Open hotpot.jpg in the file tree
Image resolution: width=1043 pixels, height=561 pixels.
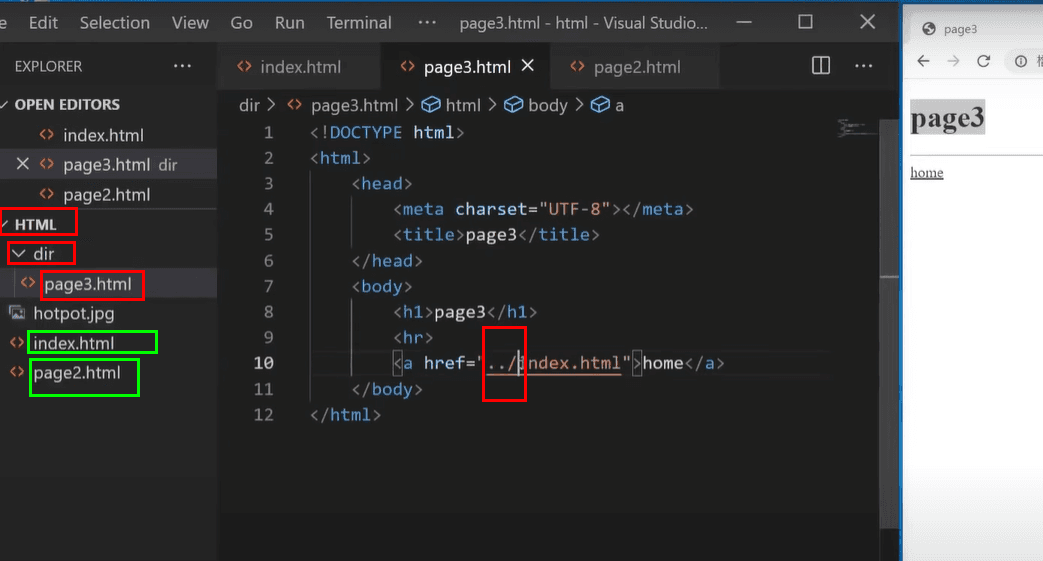[x=73, y=313]
